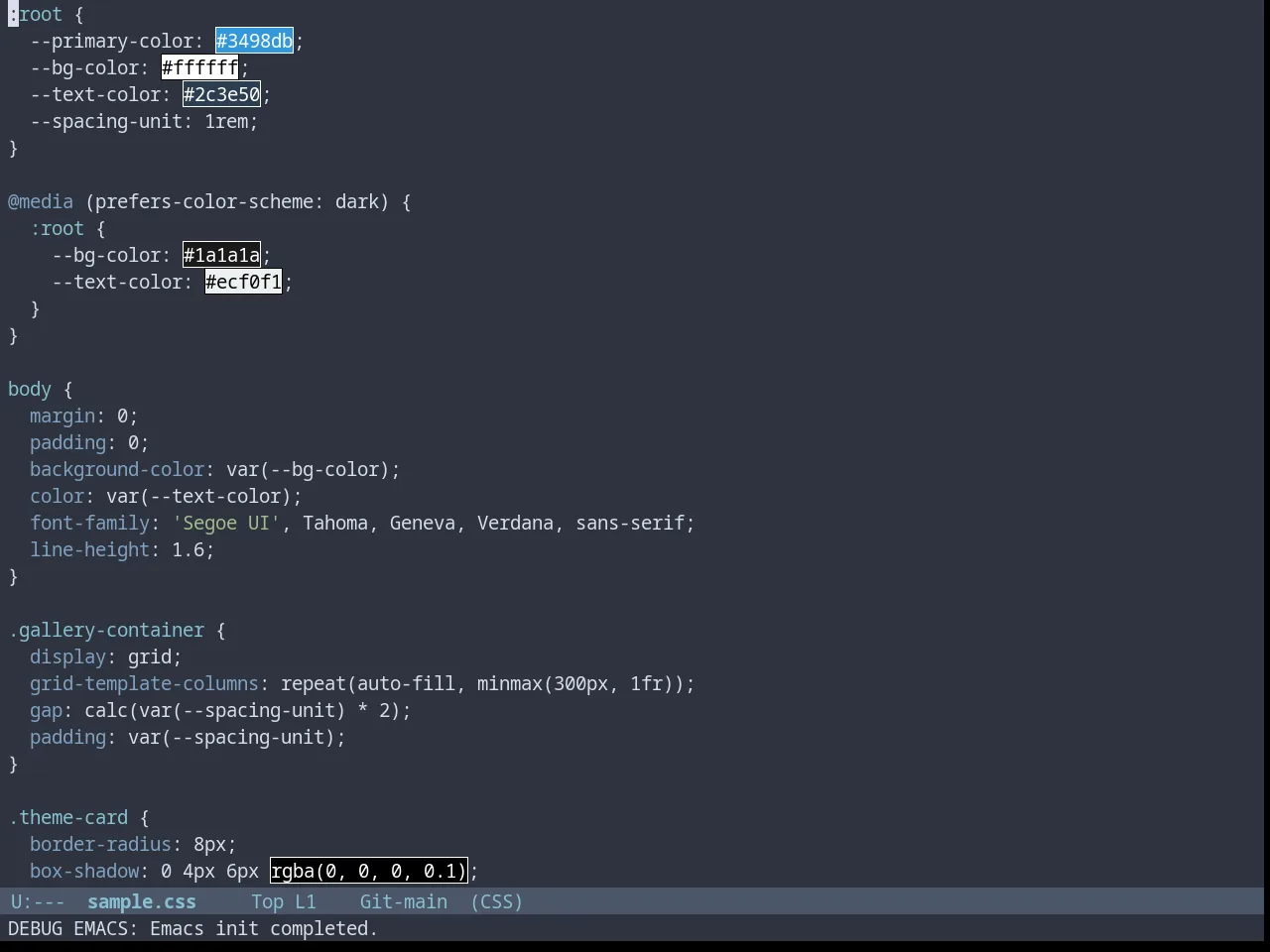
Task: Click 'var(--bg-color)' value
Action: point(308,469)
